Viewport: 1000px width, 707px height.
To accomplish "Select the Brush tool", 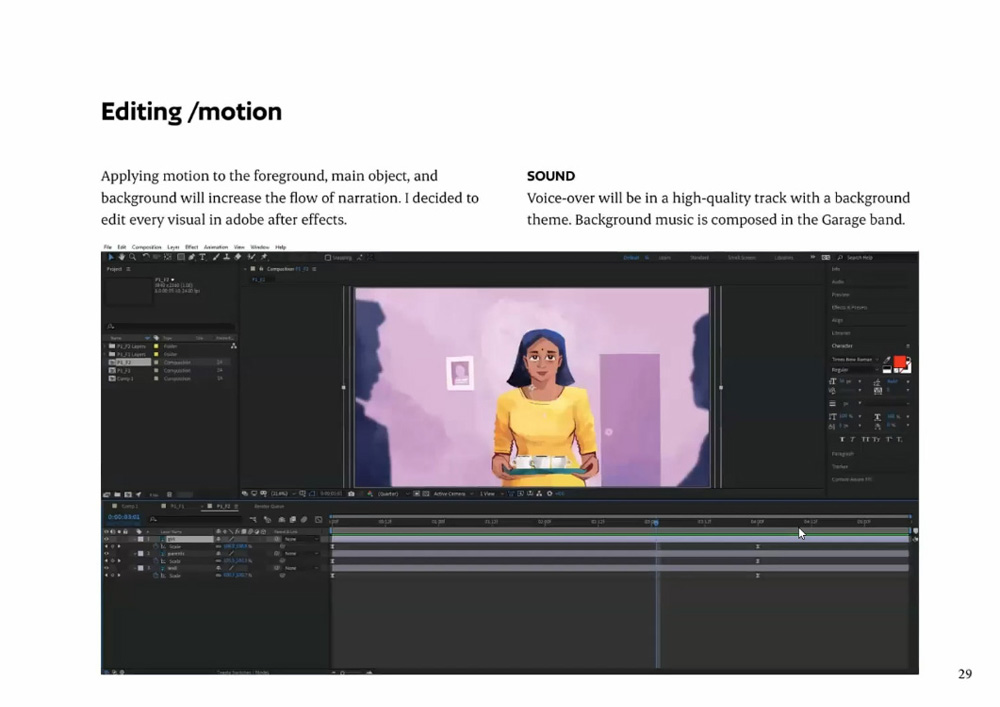I will [216, 257].
